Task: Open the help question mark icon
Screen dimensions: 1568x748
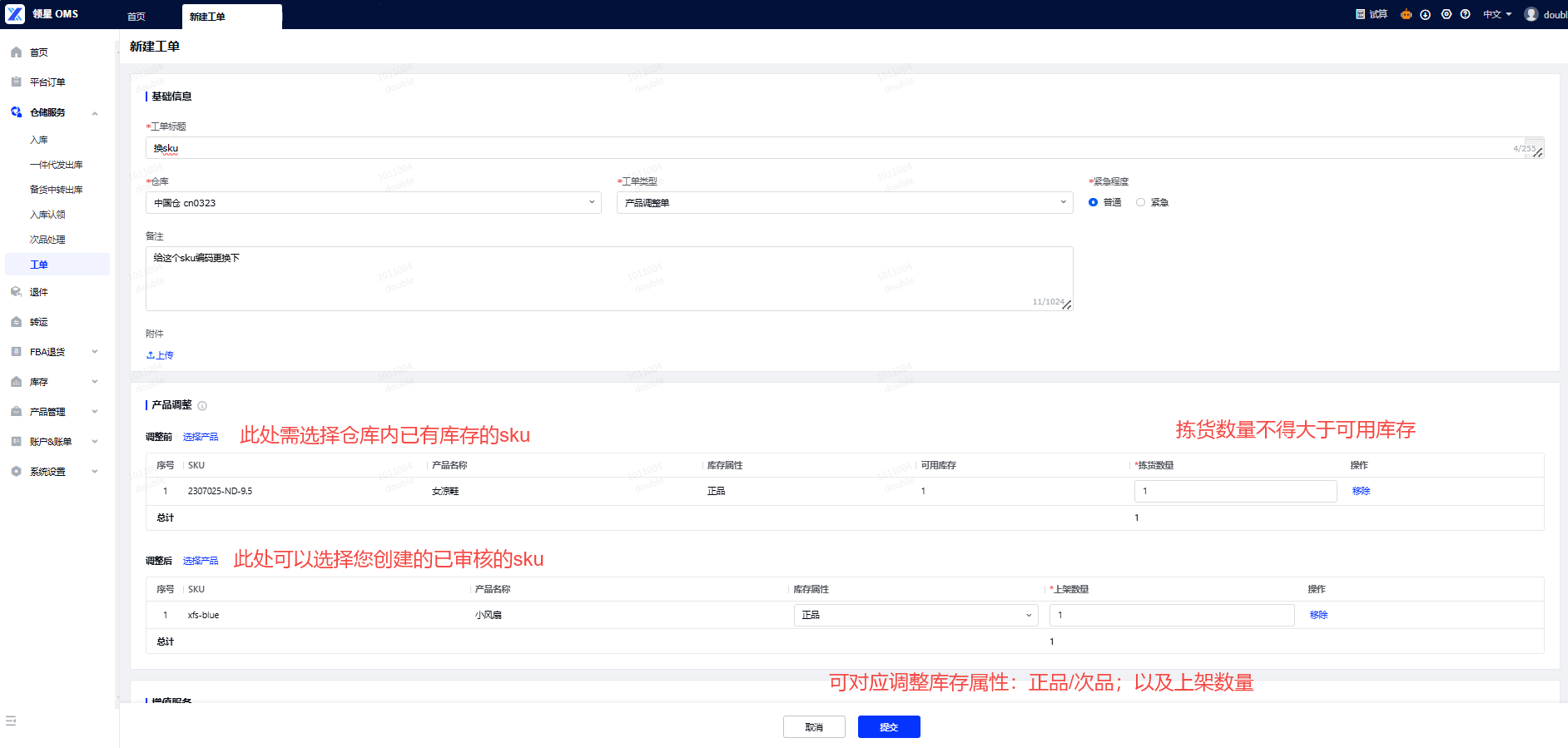Action: pyautogui.click(x=1466, y=14)
